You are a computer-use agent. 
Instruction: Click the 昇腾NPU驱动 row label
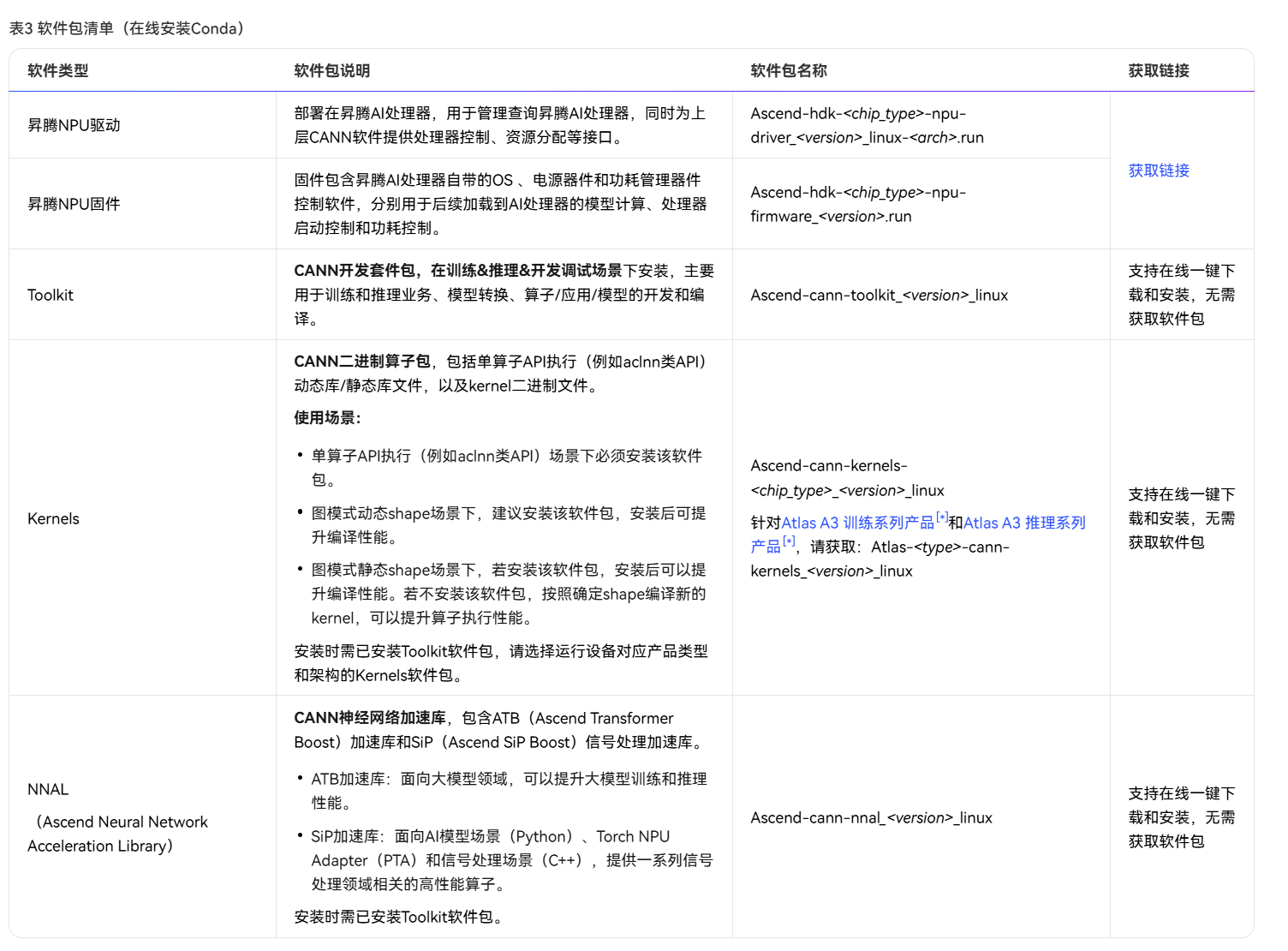[75, 125]
